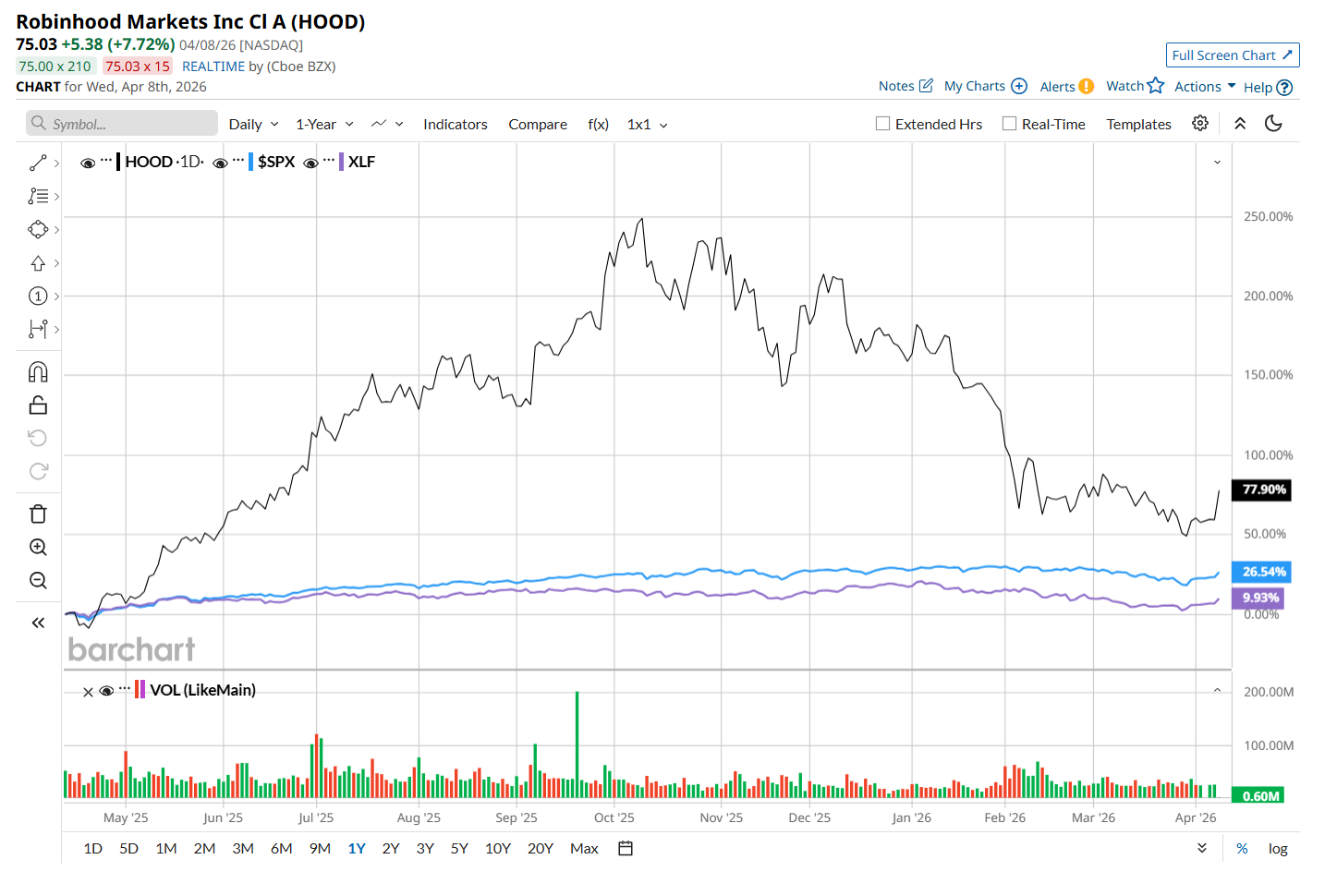
Task: Expand the Actions dropdown menu
Action: (1205, 87)
